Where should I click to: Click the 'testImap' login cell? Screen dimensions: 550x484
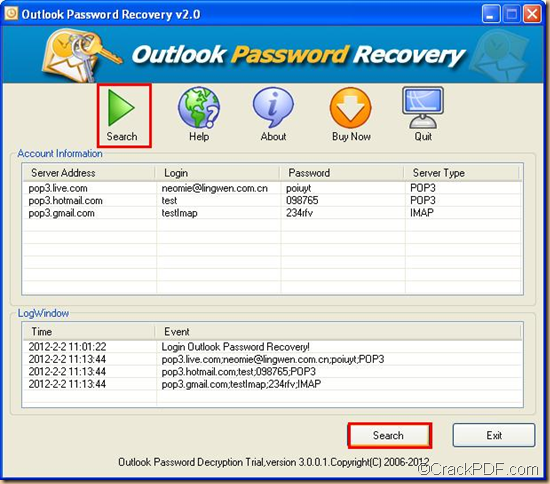pos(179,213)
